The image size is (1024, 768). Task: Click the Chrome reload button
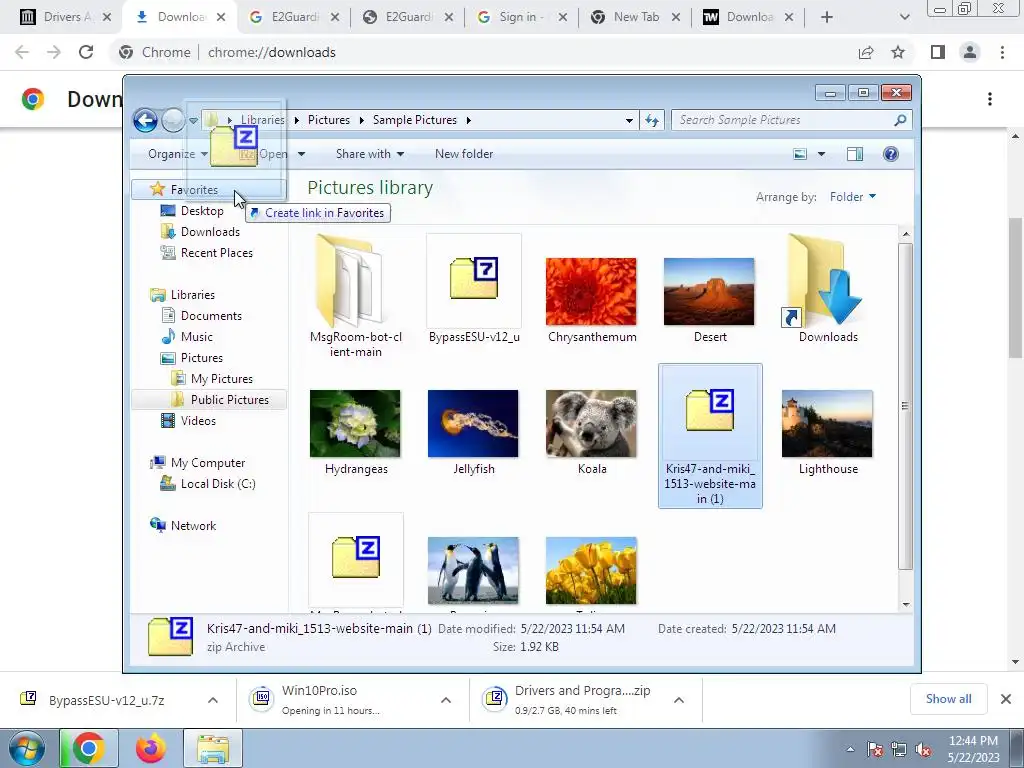click(x=86, y=52)
